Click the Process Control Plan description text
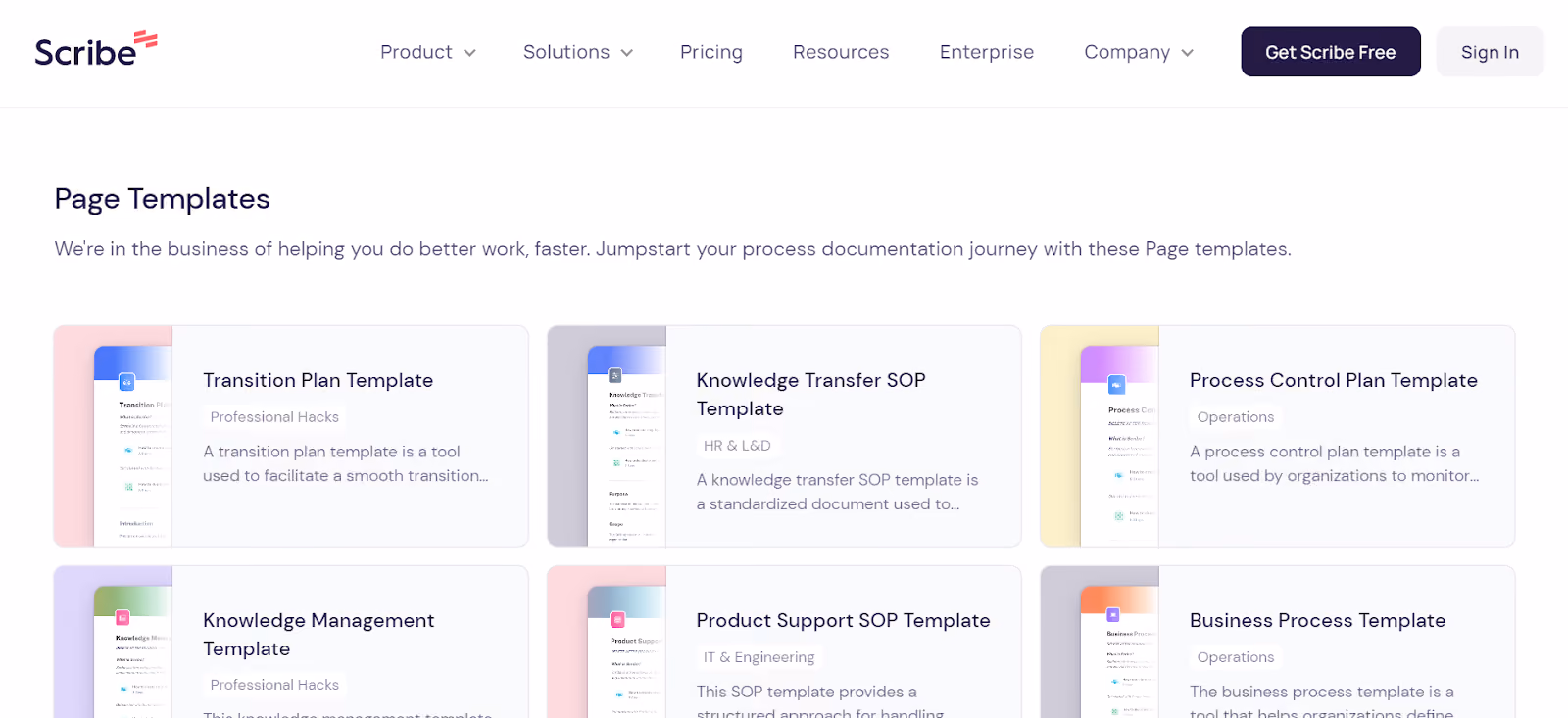Screen dimensions: 1568x718 click(1335, 463)
